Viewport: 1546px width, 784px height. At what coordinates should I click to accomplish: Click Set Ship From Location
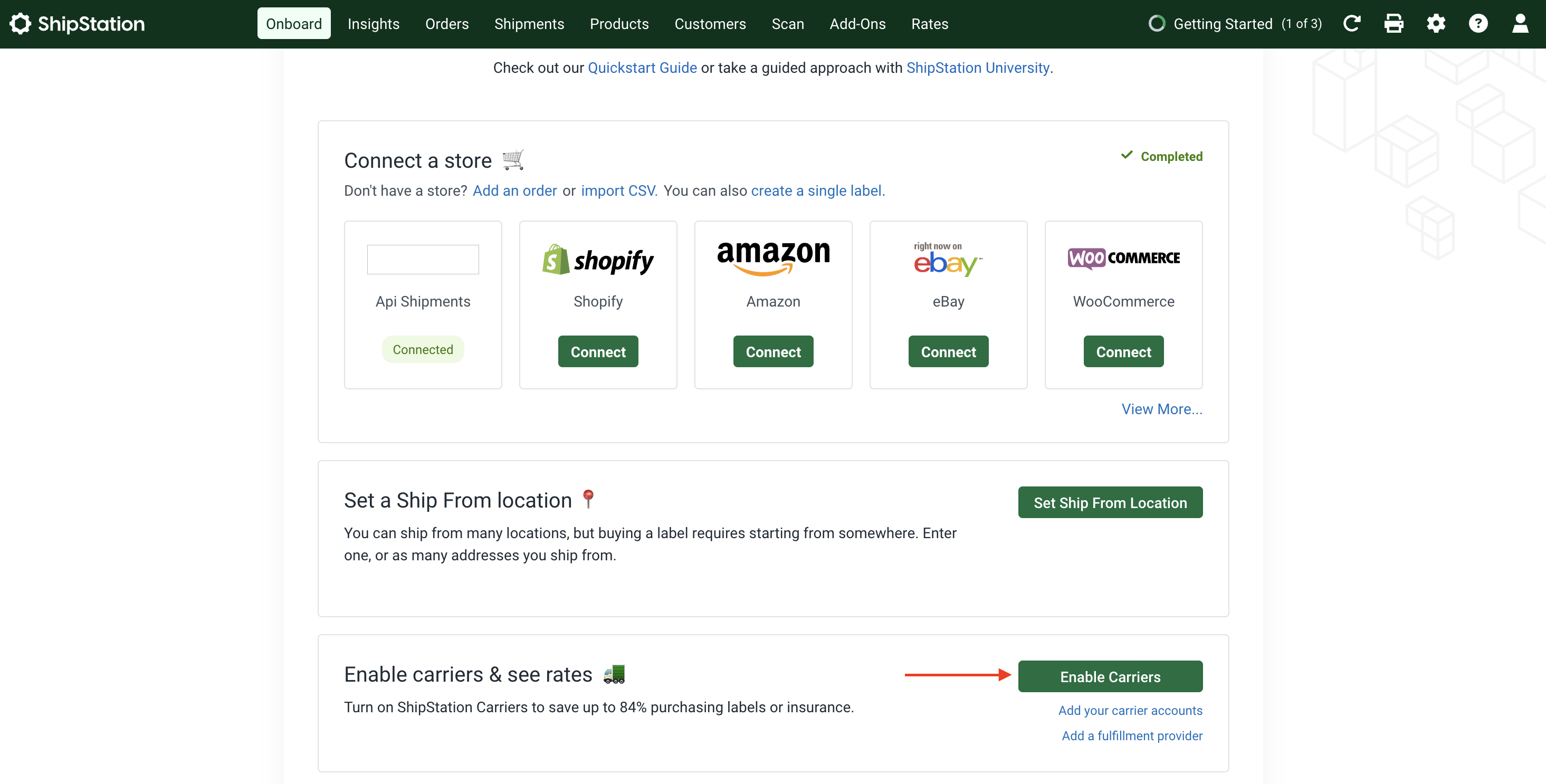point(1110,502)
